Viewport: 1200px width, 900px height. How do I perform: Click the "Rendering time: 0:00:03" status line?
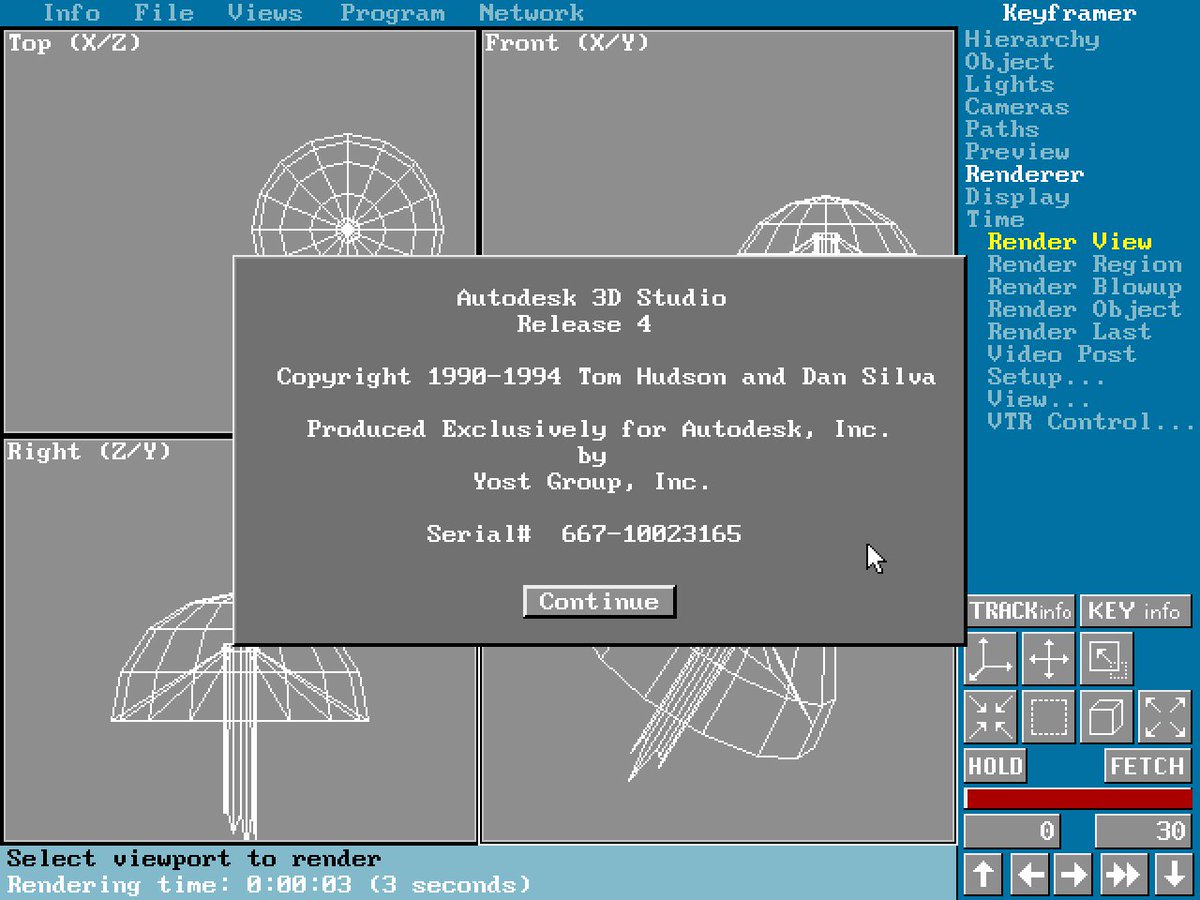coord(269,885)
